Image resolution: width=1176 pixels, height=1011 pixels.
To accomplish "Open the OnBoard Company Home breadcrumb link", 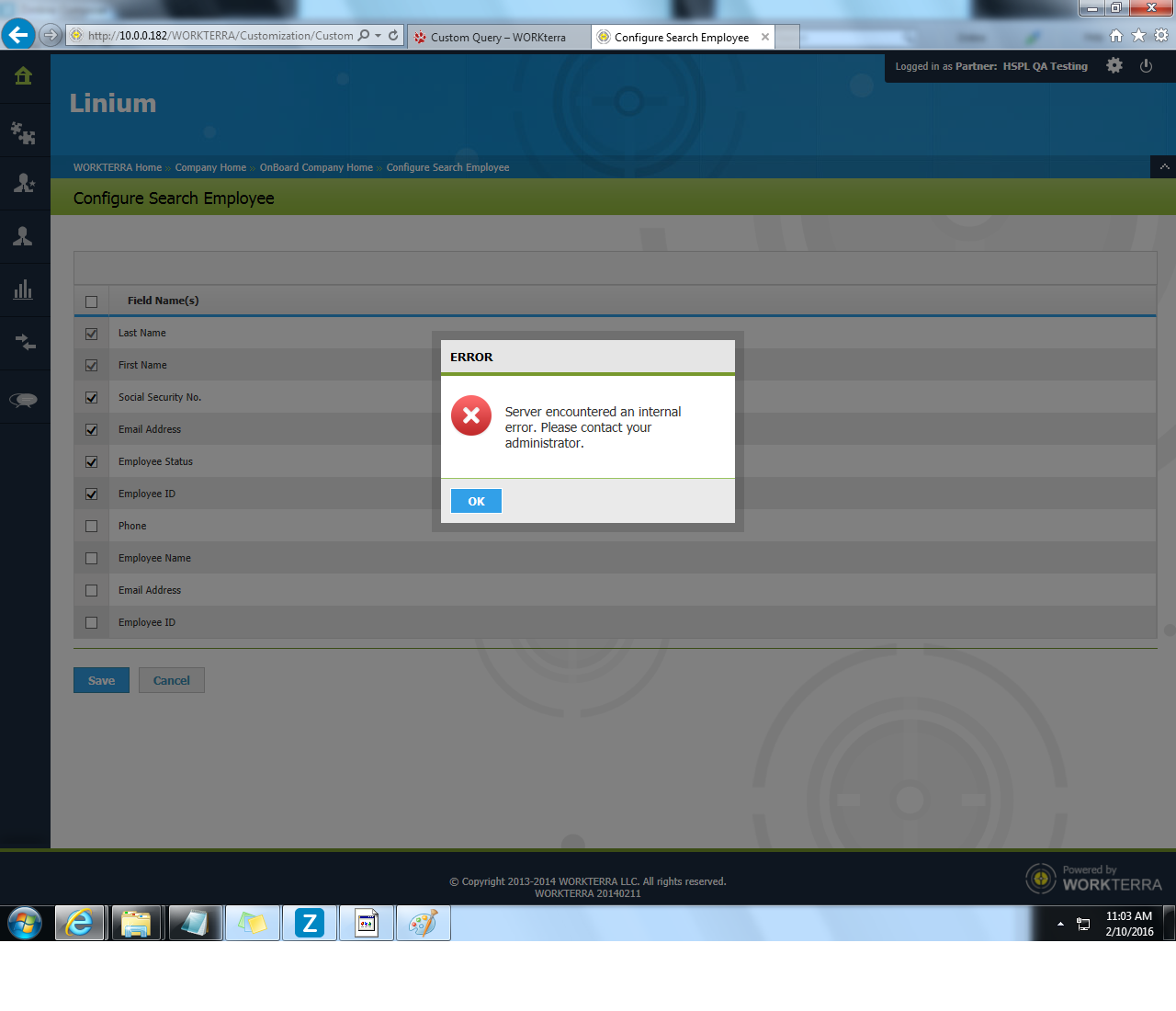I will click(316, 167).
